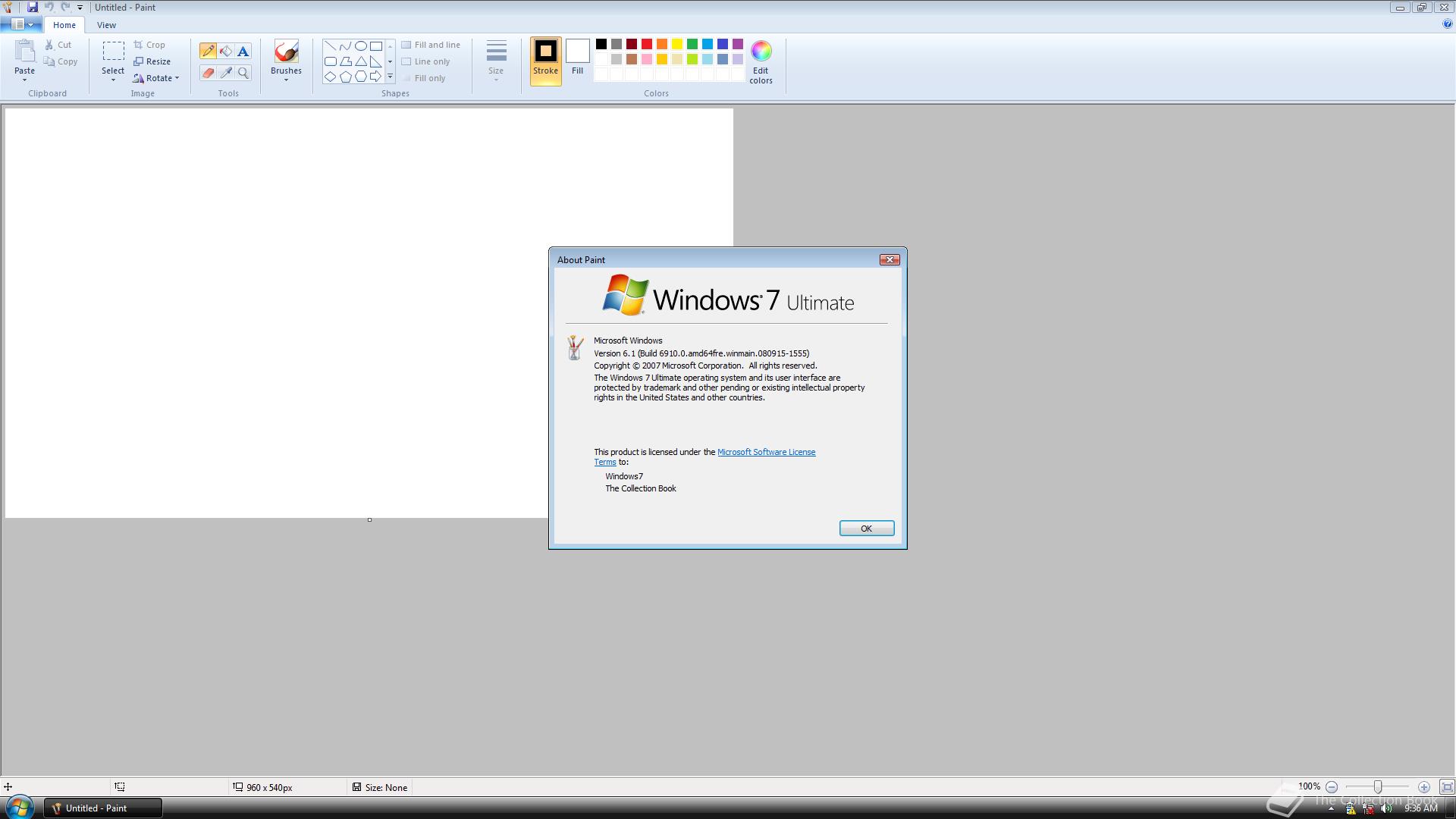Move the Shapes gallery down one row
This screenshot has width=1456, height=819.
(x=390, y=61)
